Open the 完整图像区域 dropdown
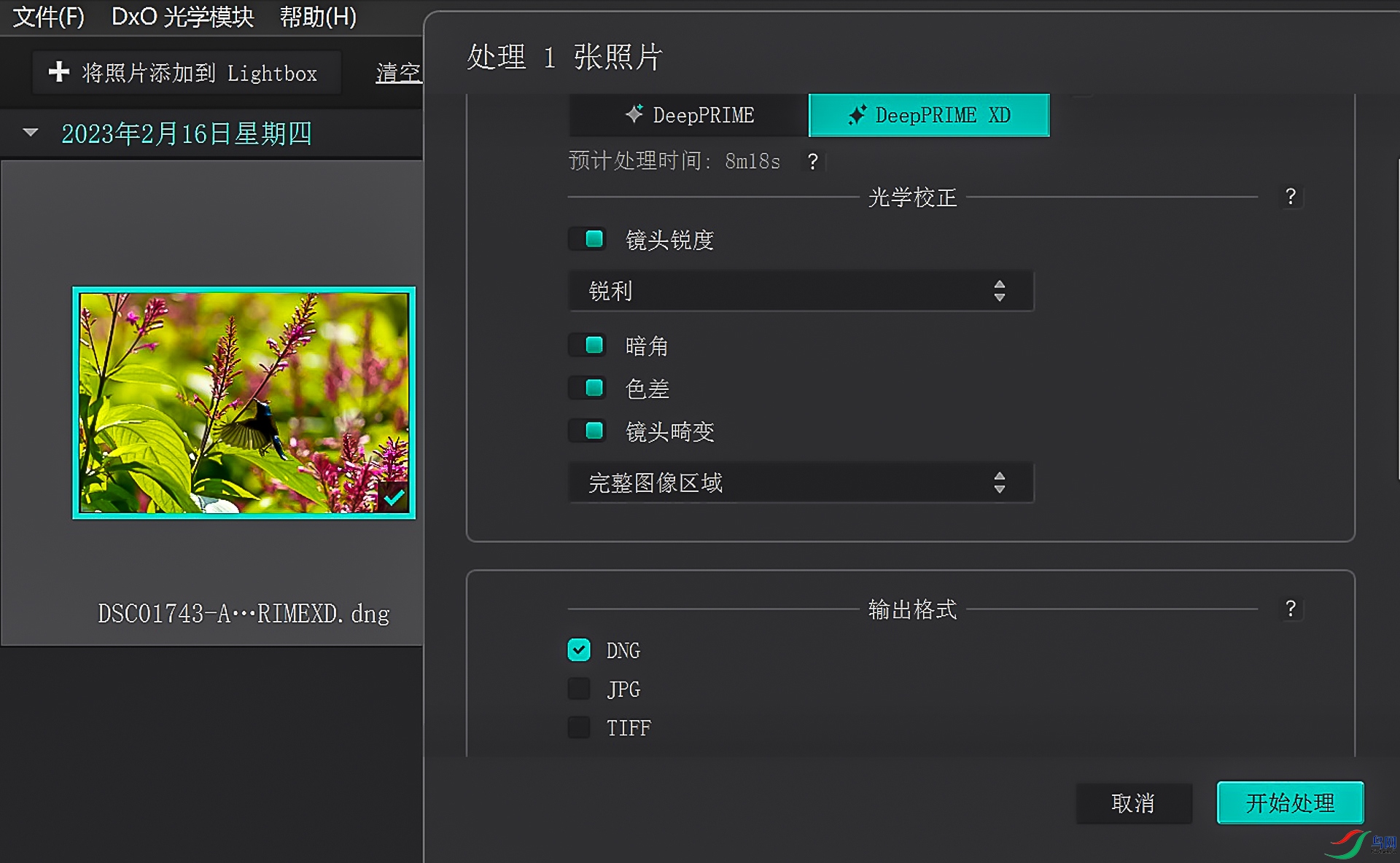Image resolution: width=1400 pixels, height=863 pixels. pos(801,483)
